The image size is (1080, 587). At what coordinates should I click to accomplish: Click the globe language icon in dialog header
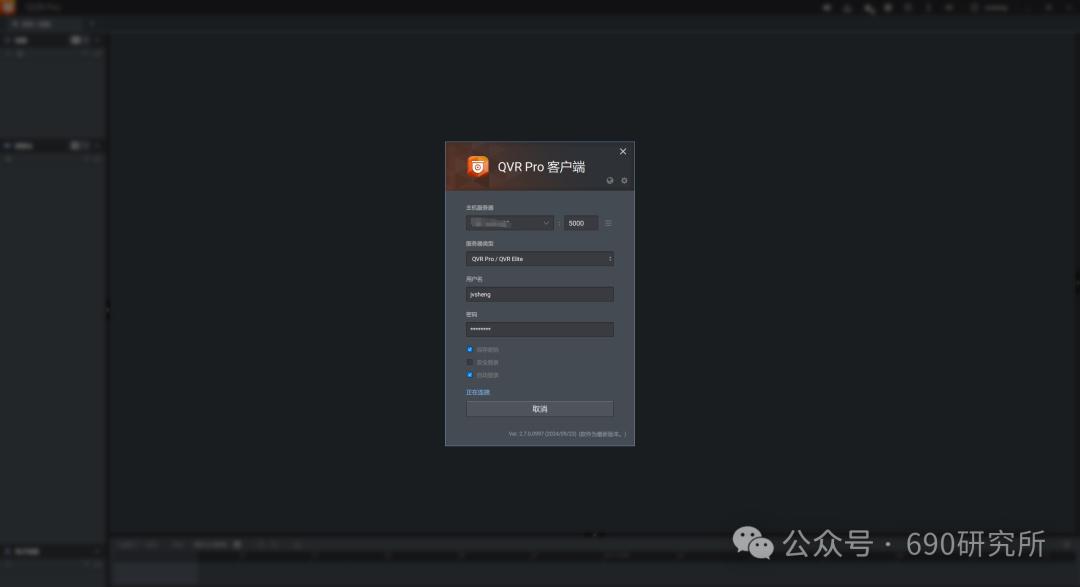click(610, 181)
